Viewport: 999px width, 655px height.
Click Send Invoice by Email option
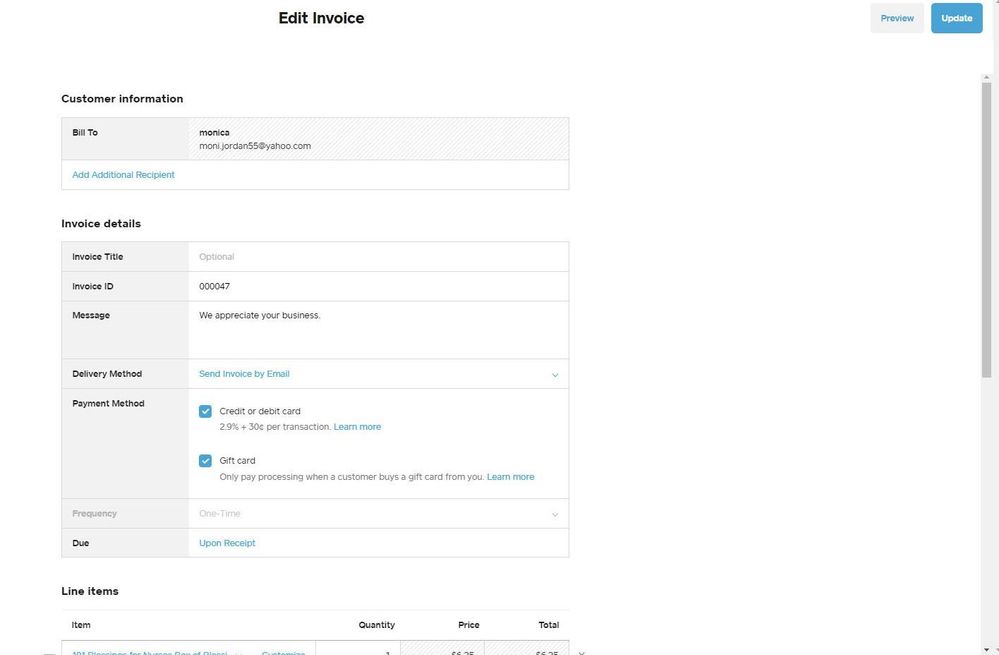pyautogui.click(x=244, y=374)
